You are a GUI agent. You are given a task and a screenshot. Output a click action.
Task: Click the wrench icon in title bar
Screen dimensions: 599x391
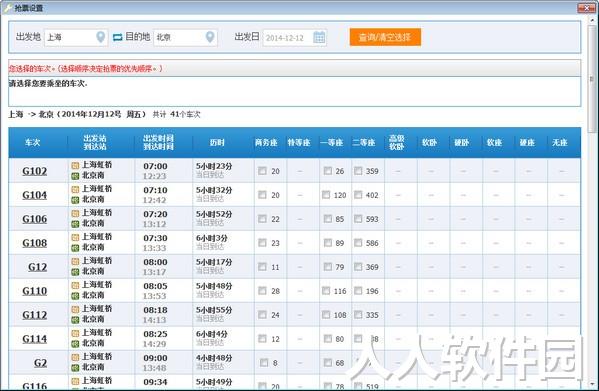tap(7, 8)
